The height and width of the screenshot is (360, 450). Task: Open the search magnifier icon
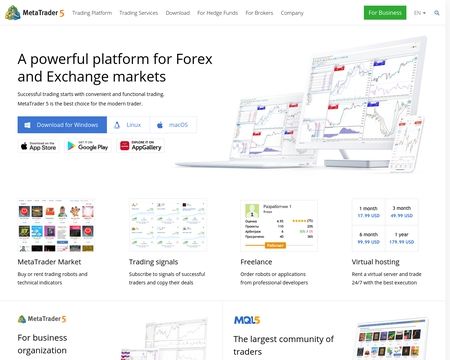click(x=437, y=13)
